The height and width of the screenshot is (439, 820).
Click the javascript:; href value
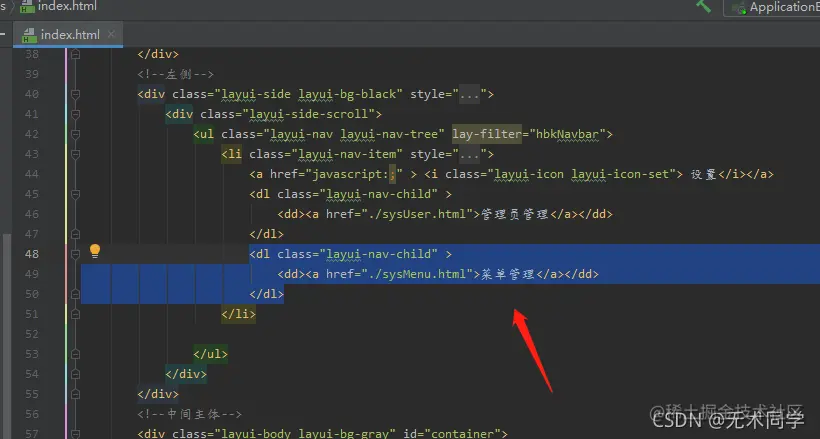pos(354,174)
